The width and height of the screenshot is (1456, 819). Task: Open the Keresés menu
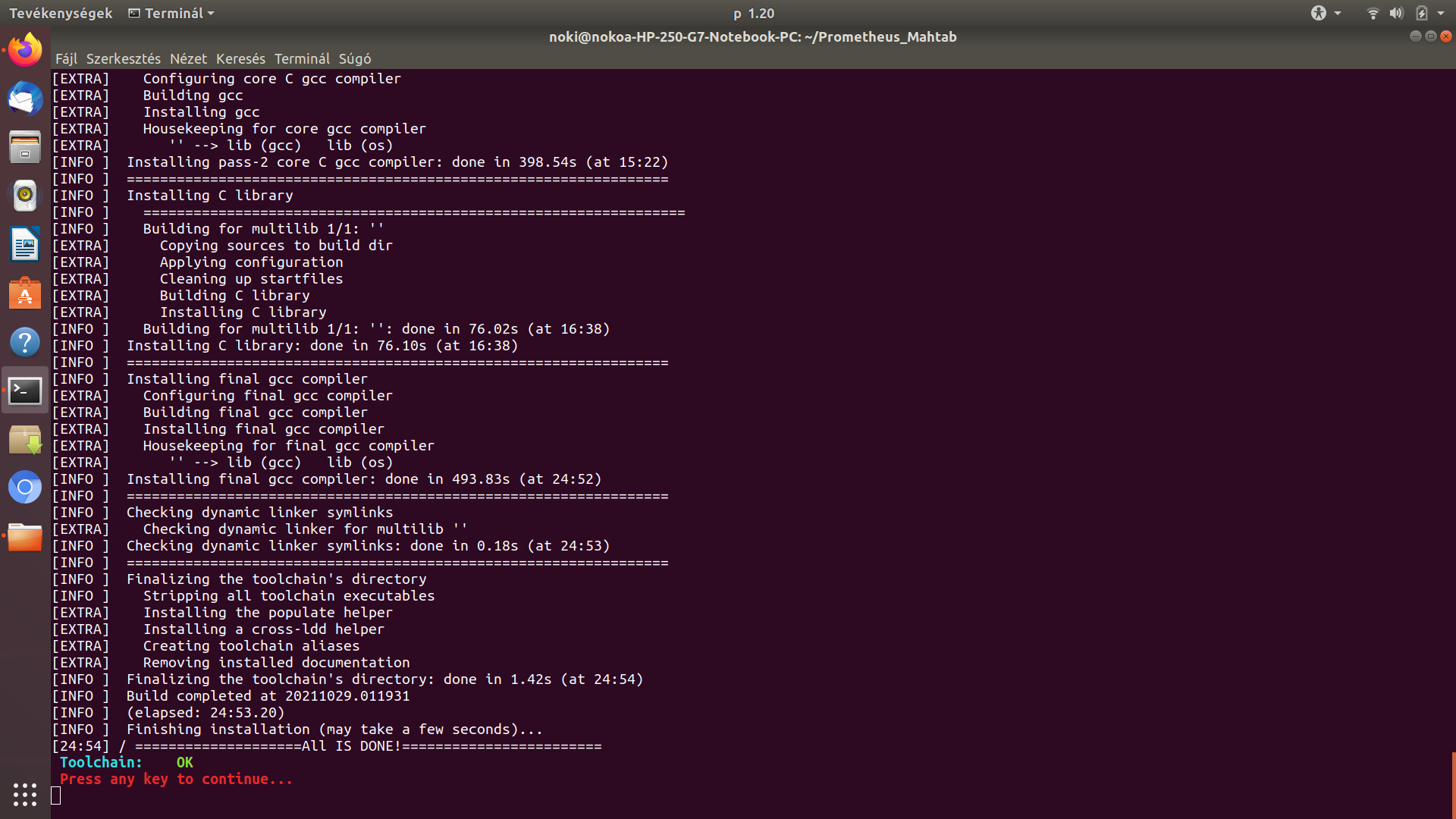[x=240, y=58]
